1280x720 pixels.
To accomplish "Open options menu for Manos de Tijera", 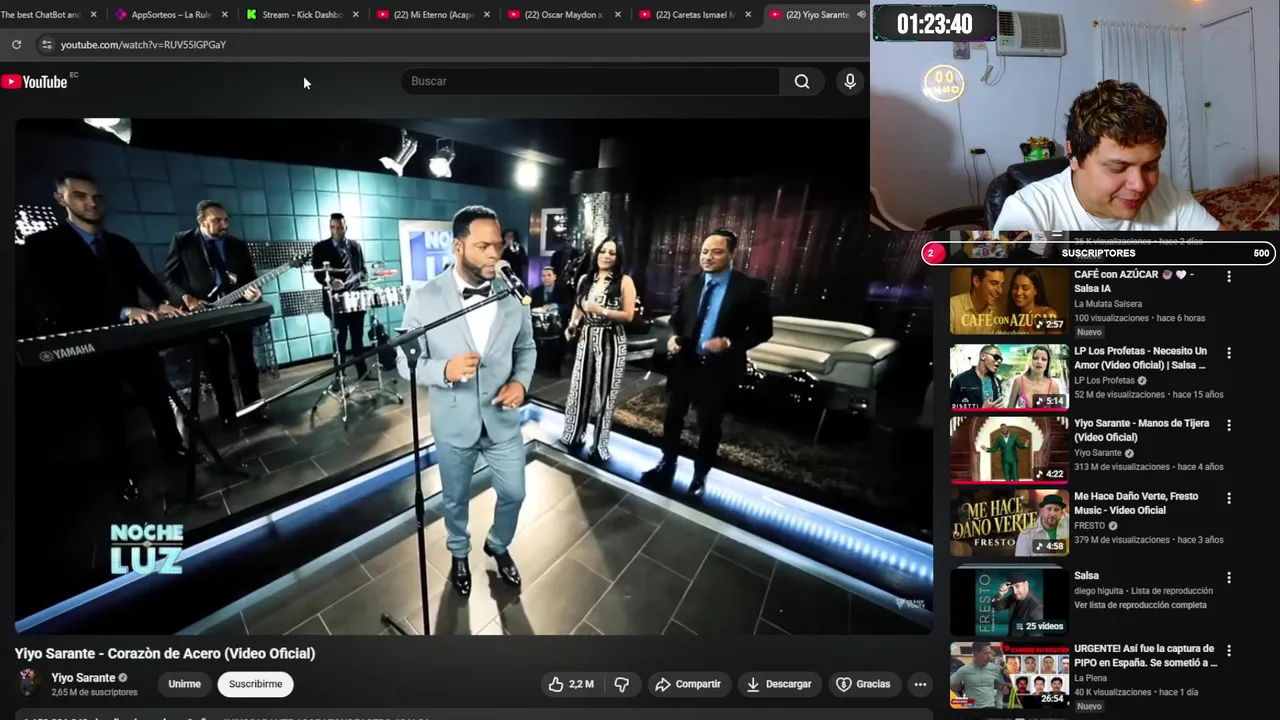I will click(x=1229, y=425).
